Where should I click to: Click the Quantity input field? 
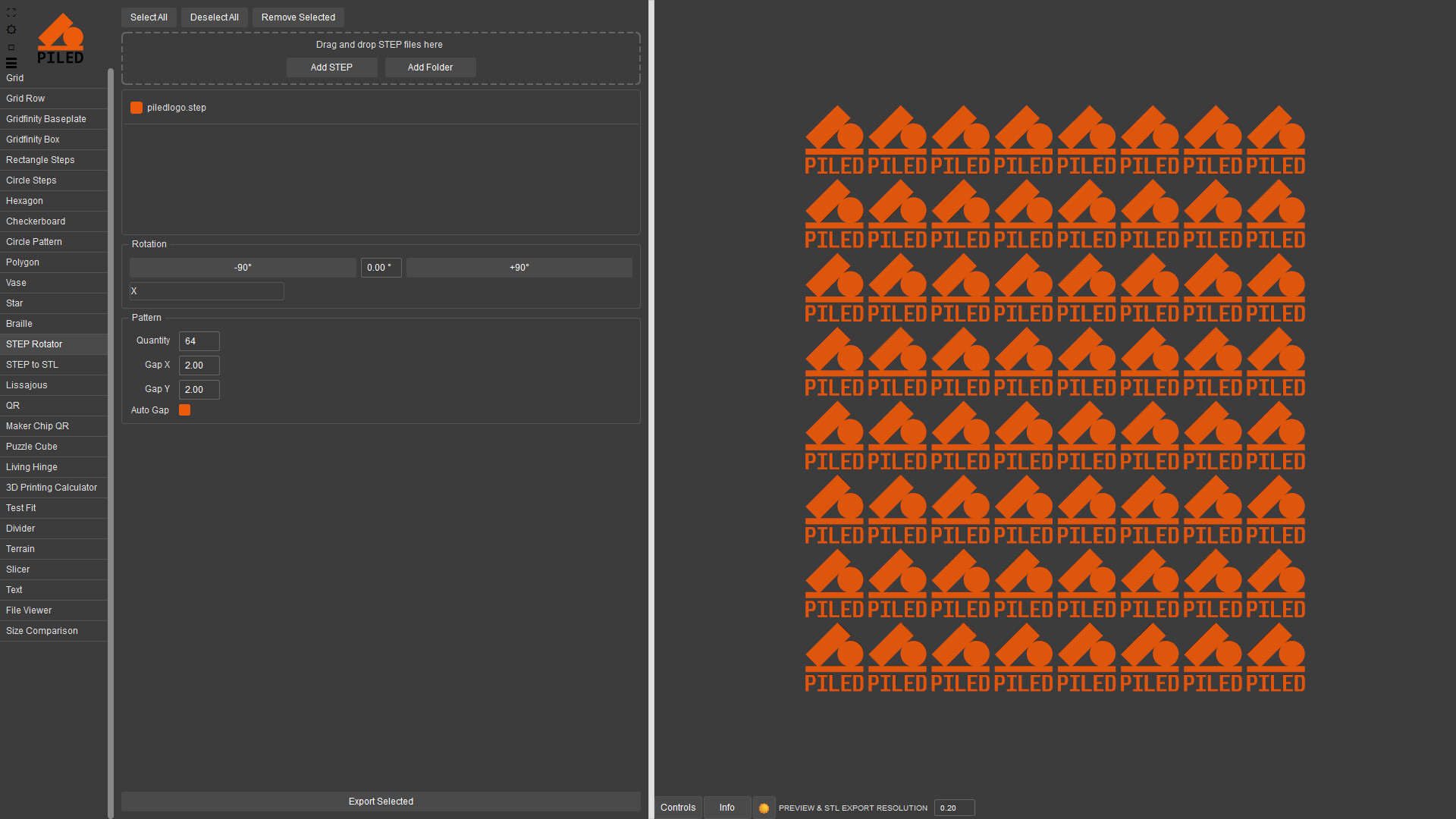pos(199,341)
